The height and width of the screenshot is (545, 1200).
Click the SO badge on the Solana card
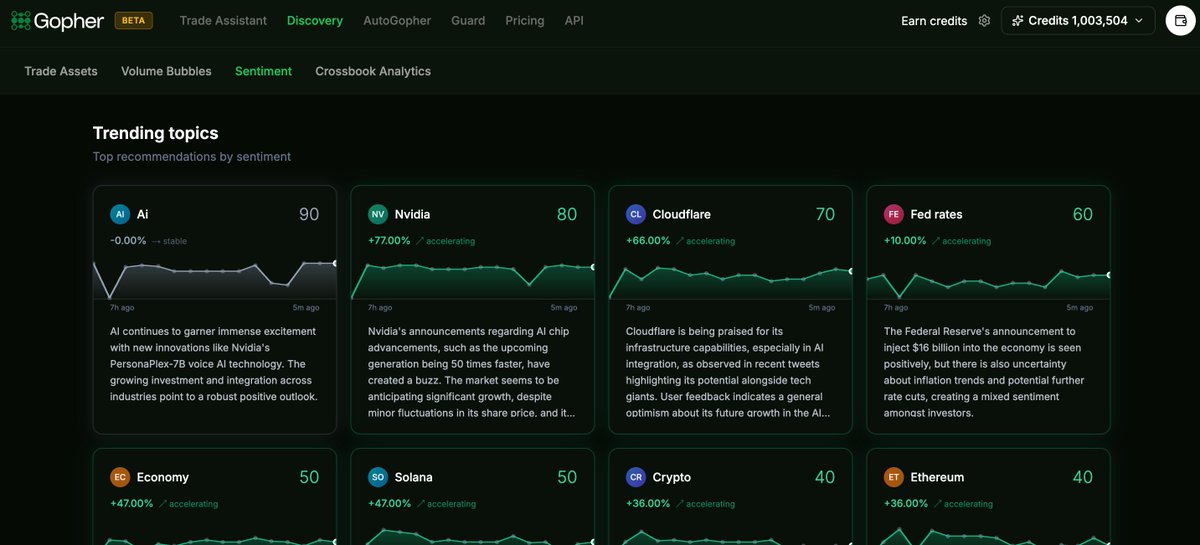coord(378,477)
